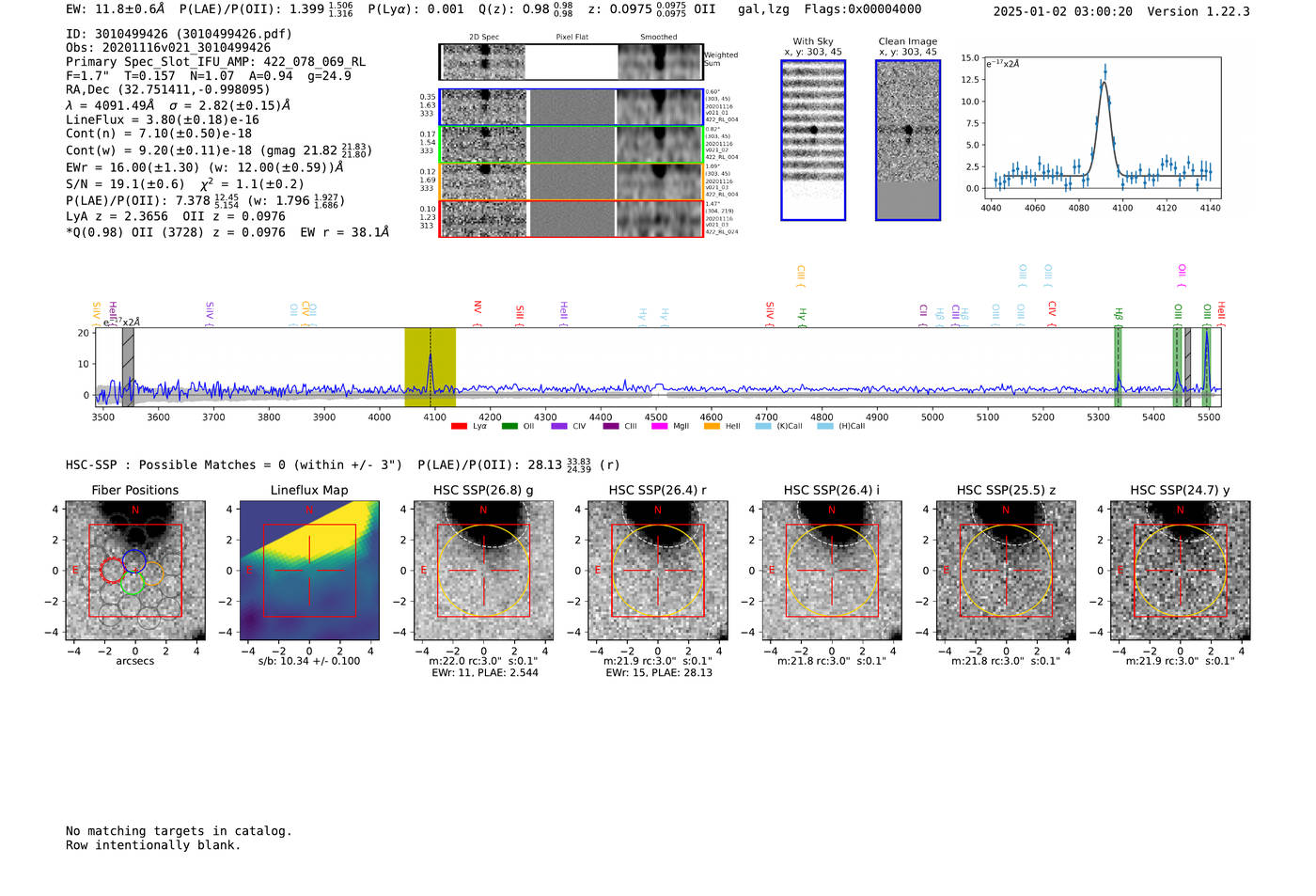Image resolution: width=1316 pixels, height=896 pixels.
Task: Click the S/N = 19.1 line
Action: pos(185,184)
